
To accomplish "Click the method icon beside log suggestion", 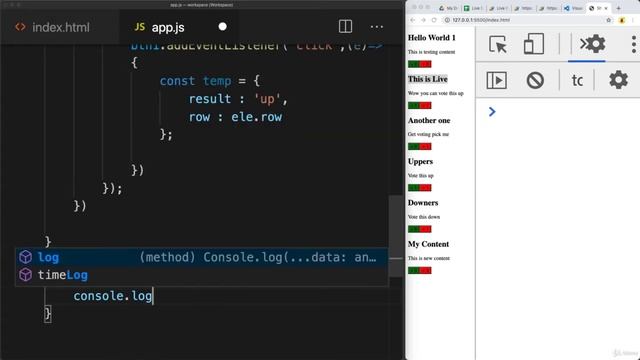I will (x=26, y=257).
